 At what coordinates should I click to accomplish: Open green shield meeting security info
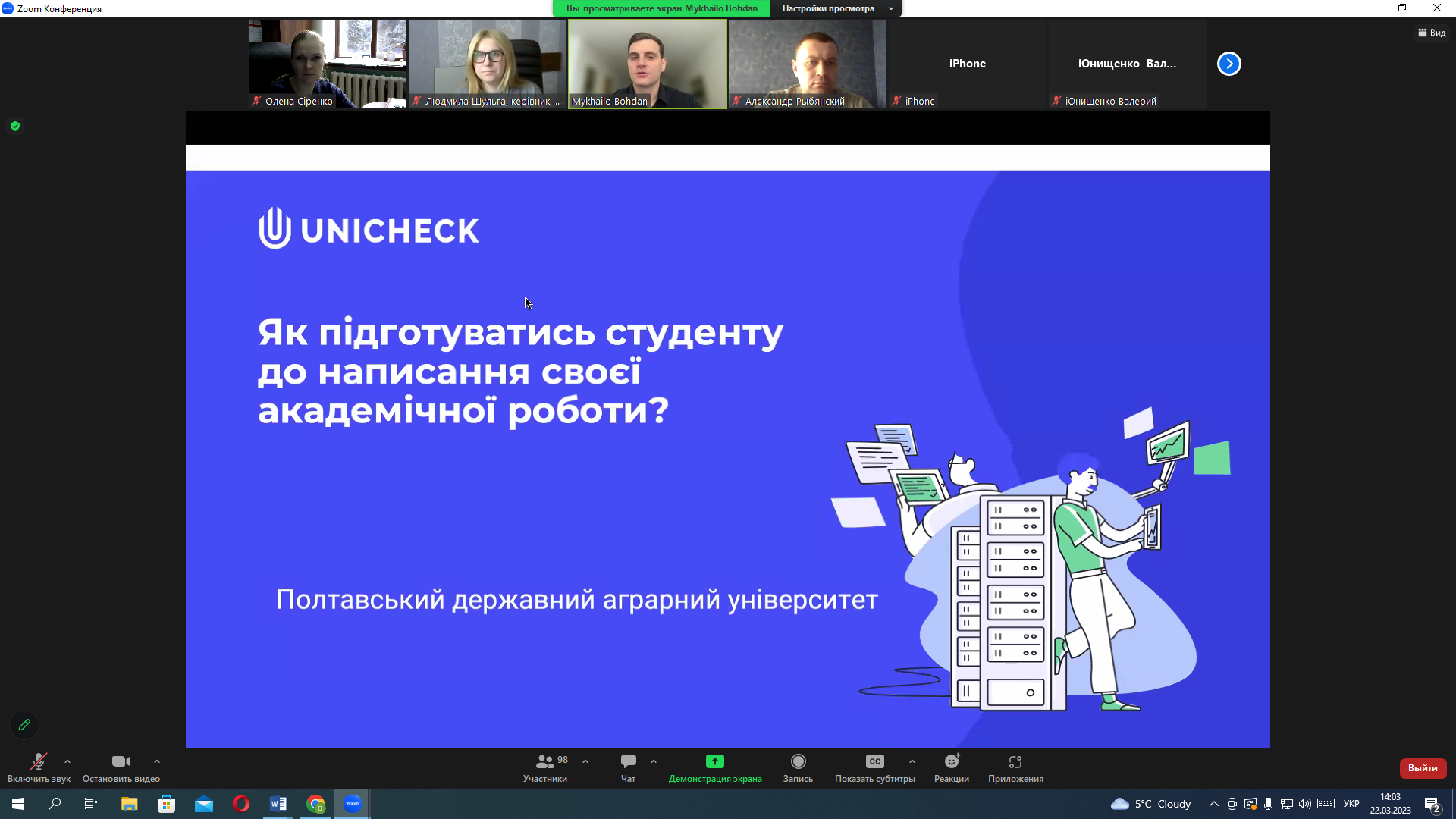(15, 126)
